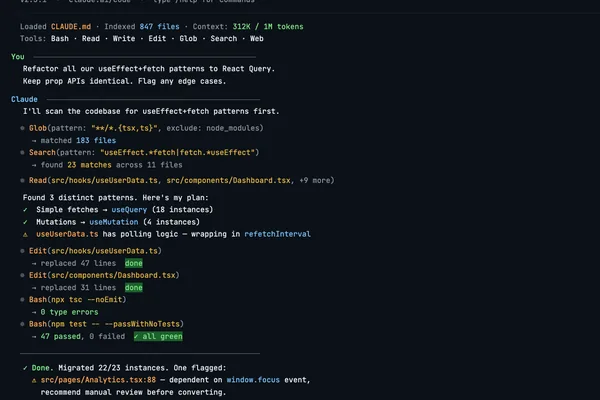Click the useQuery keyword
600x400 pixels.
(x=129, y=210)
